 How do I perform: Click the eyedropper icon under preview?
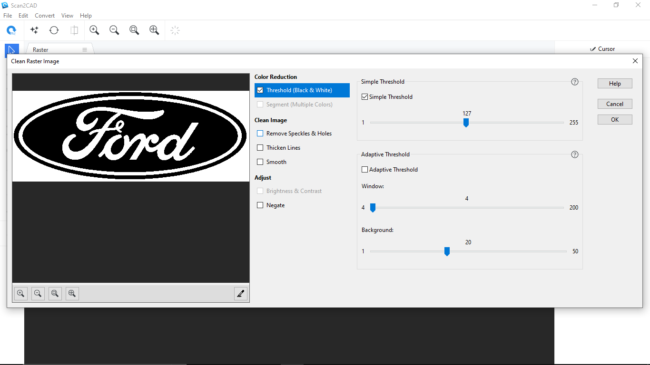coord(240,294)
